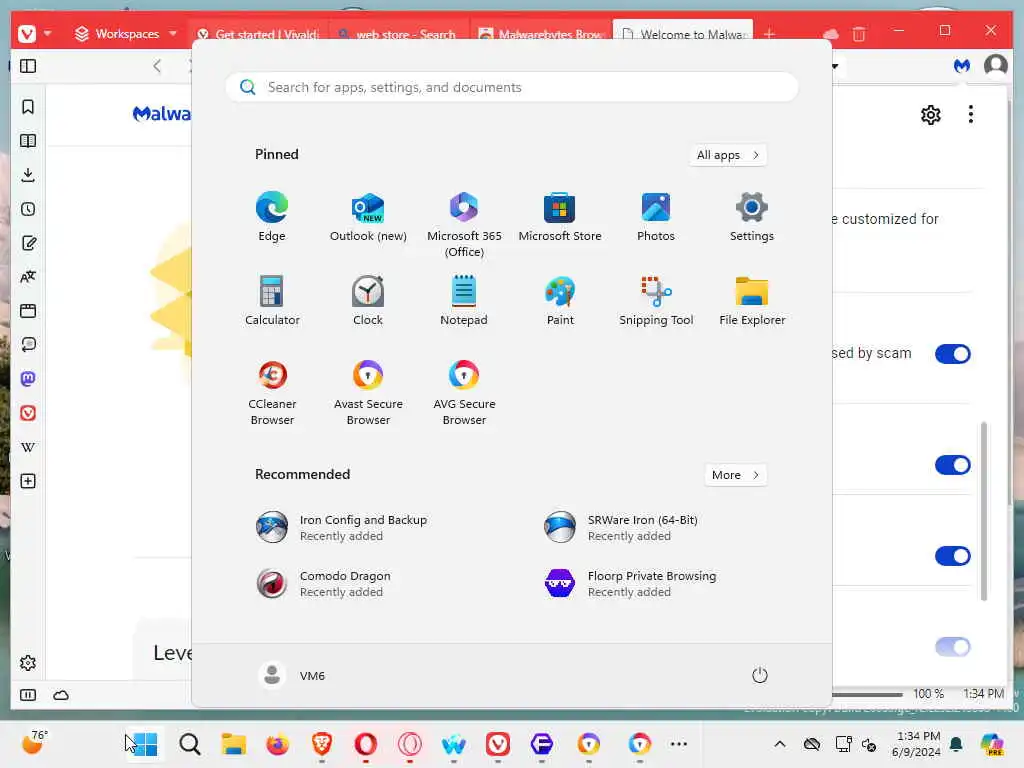Viewport: 1024px width, 768px height.
Task: Toggle the second Malwarebytes protection switch
Action: pyautogui.click(x=953, y=465)
